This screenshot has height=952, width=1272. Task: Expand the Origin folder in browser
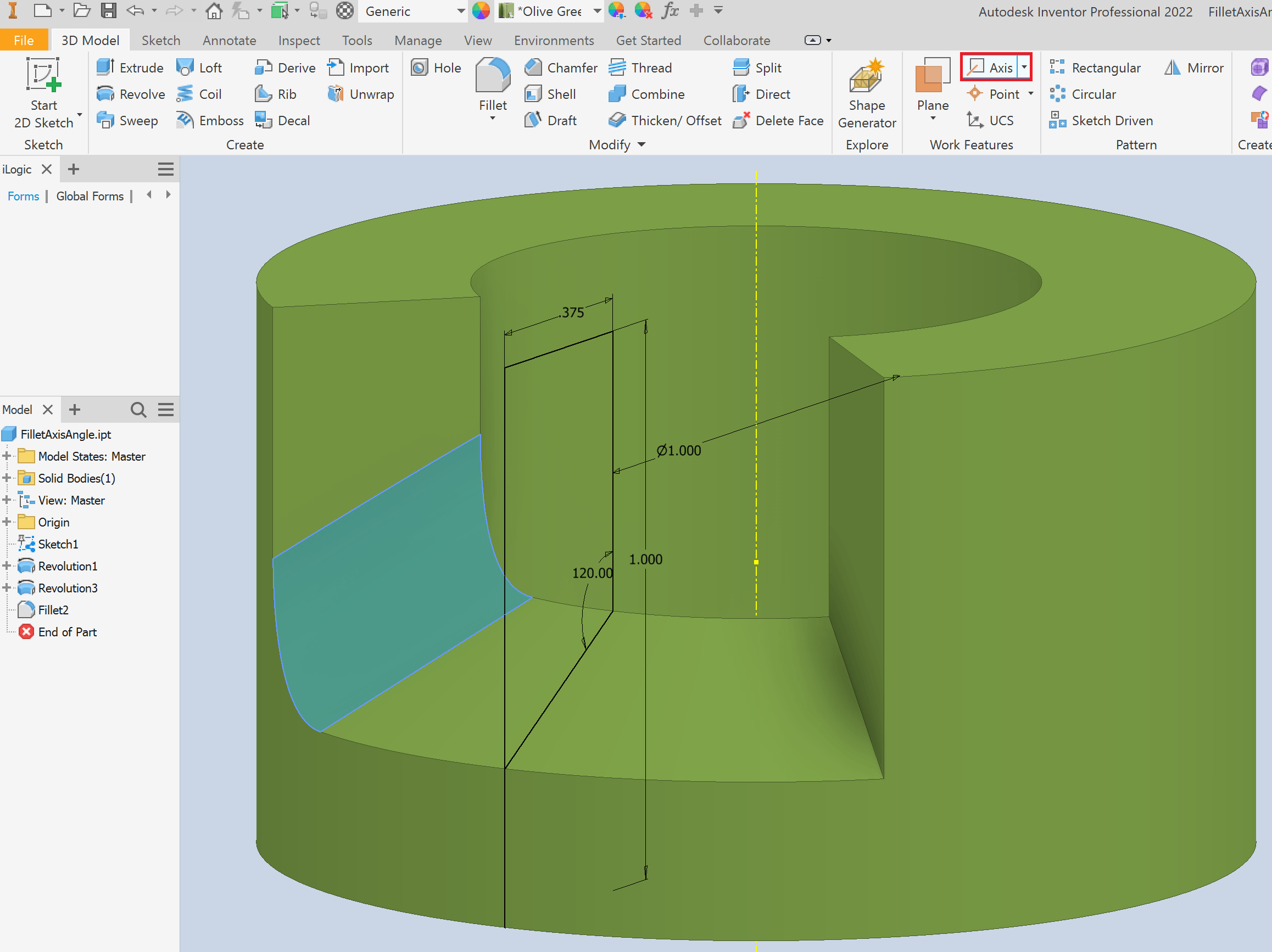[7, 522]
